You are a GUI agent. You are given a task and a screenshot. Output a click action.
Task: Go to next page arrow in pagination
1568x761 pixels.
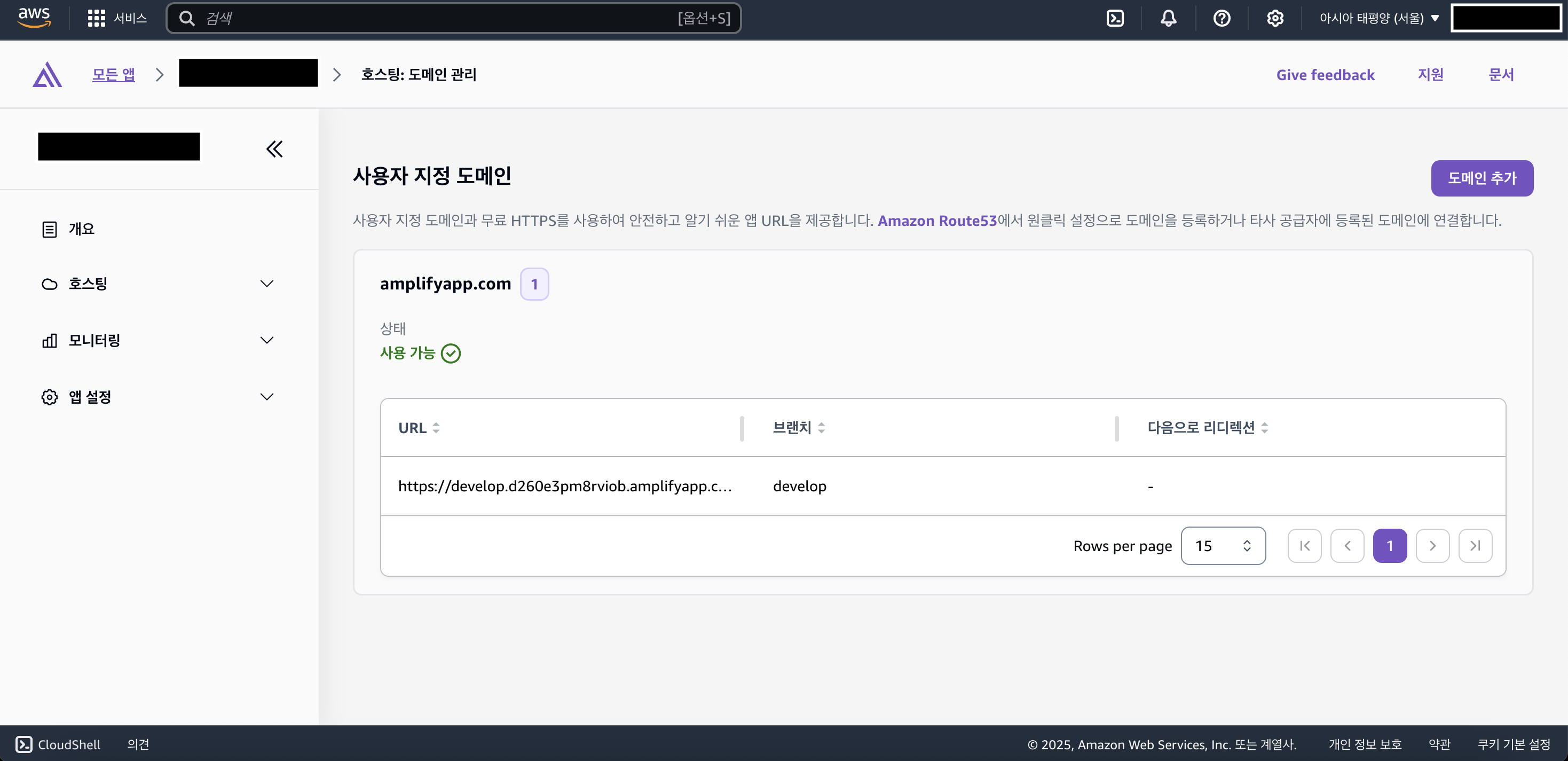pyautogui.click(x=1432, y=545)
